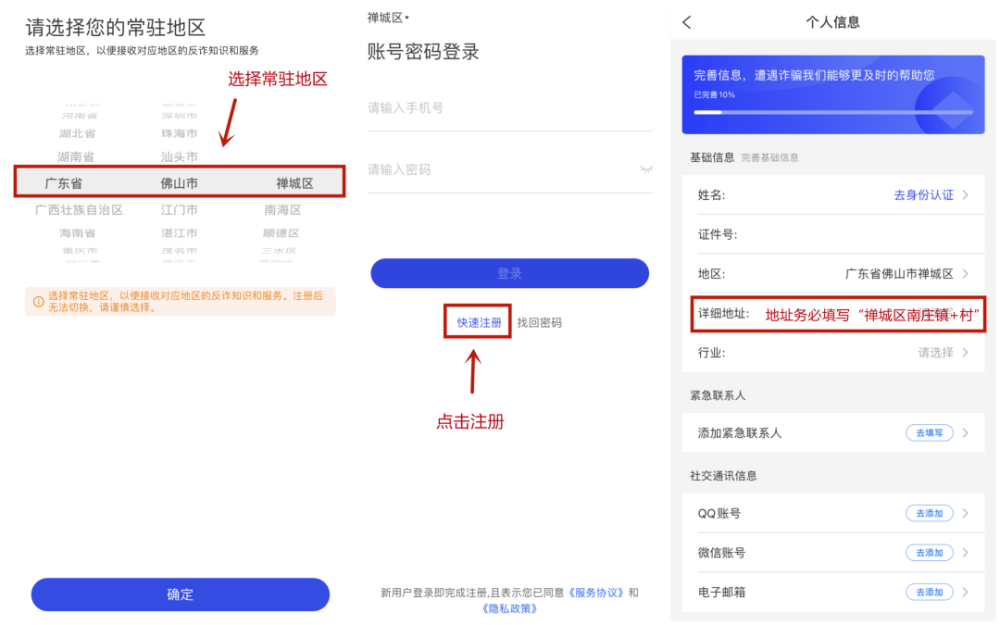Tap the 确定 button
Image resolution: width=1000 pixels, height=625 pixels.
pyautogui.click(x=180, y=594)
